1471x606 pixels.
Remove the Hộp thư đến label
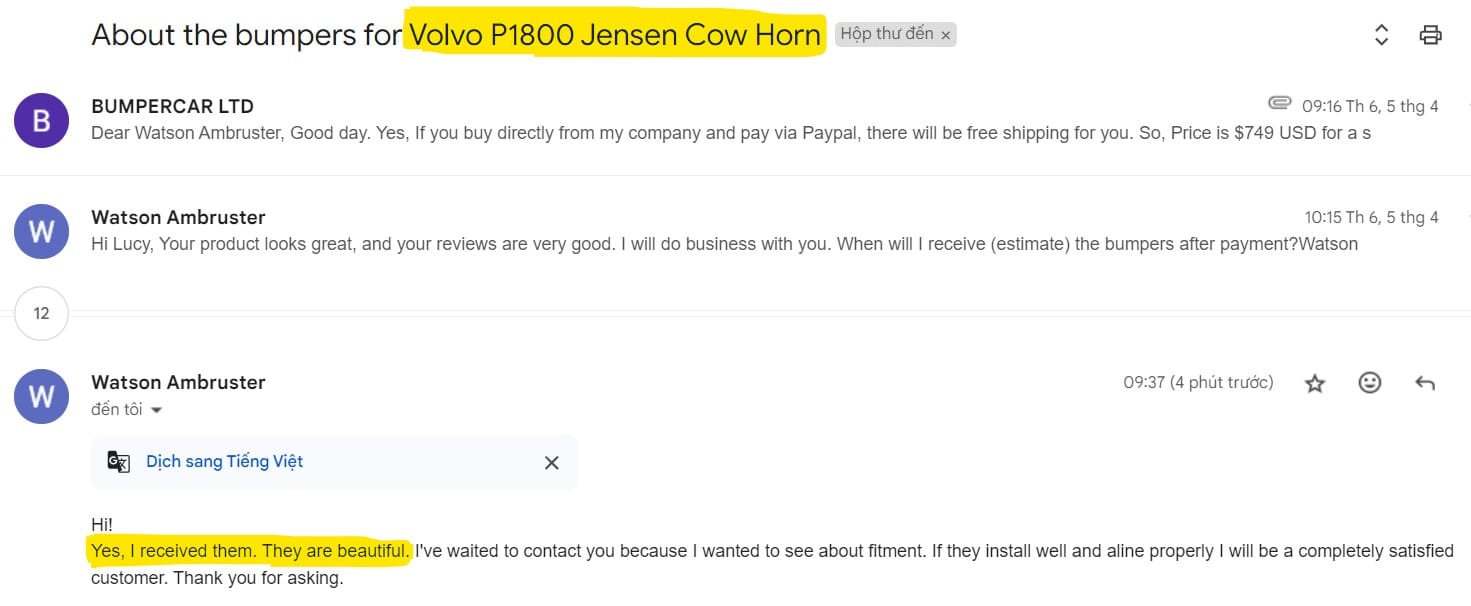point(946,35)
